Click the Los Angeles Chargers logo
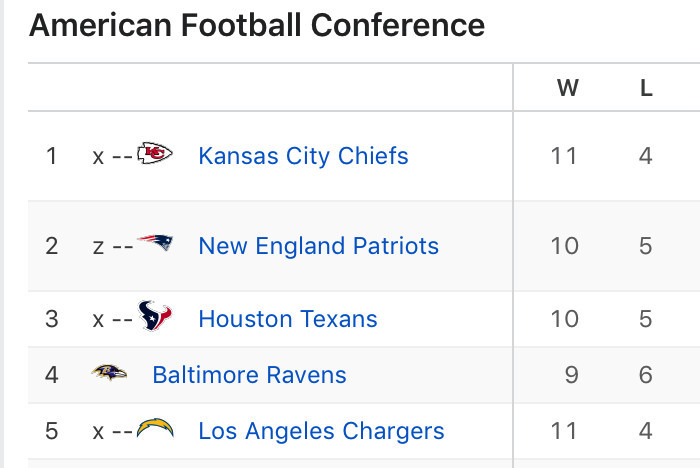The image size is (700, 468). (155, 428)
